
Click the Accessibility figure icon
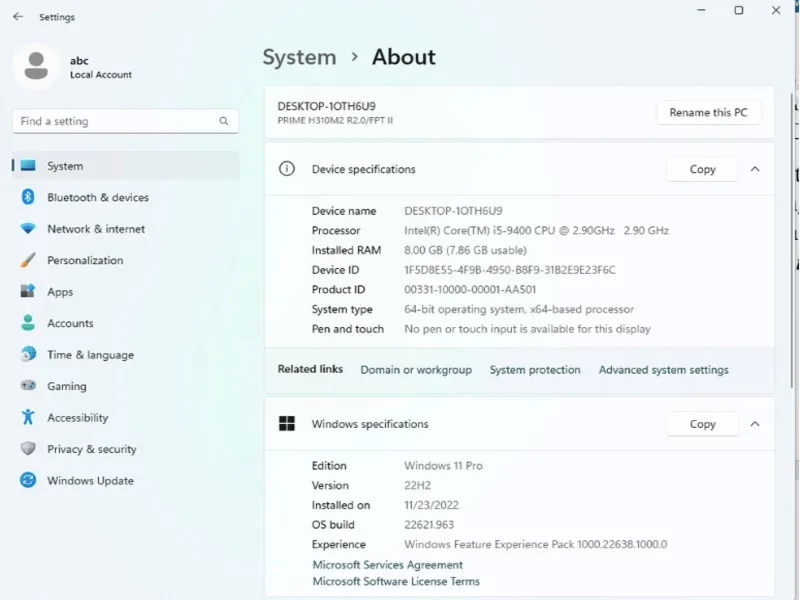(28, 417)
